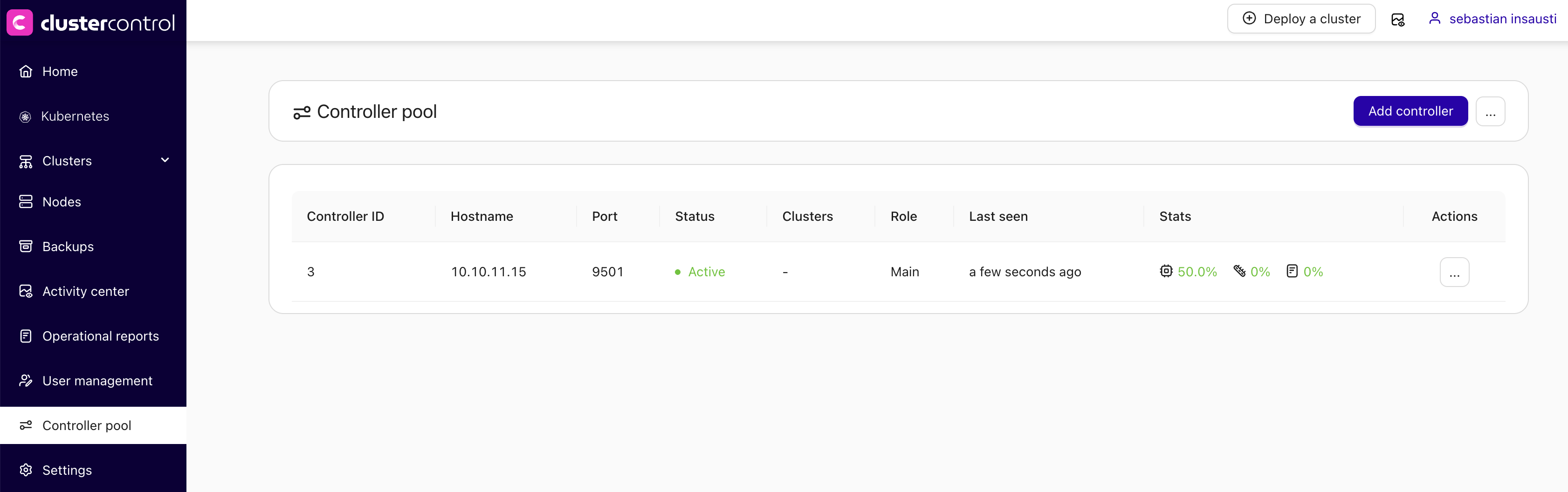This screenshot has width=1568, height=492.
Task: Click the disk usage document icon
Action: [1291, 271]
